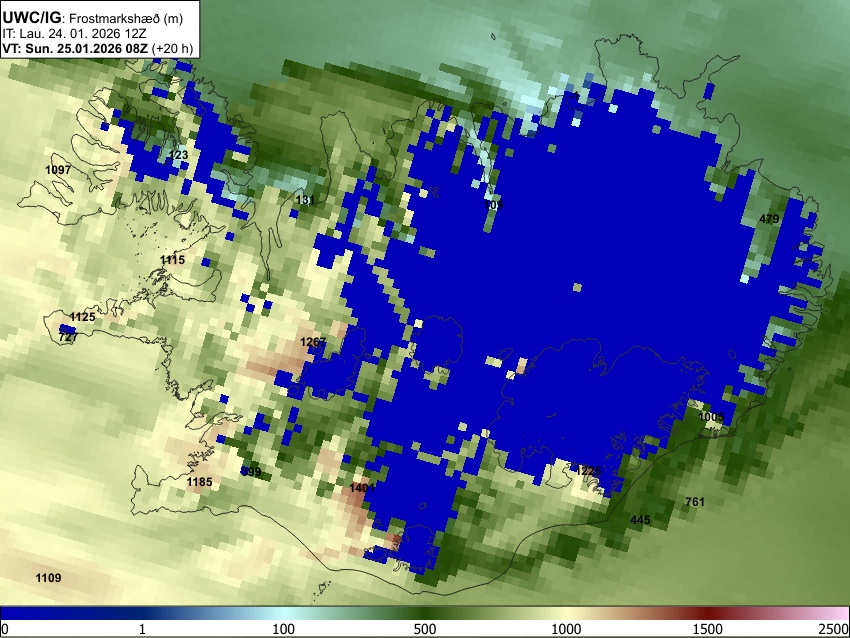This screenshot has width=850, height=638.
Task: Click the 1225 value label
Action: (x=588, y=471)
